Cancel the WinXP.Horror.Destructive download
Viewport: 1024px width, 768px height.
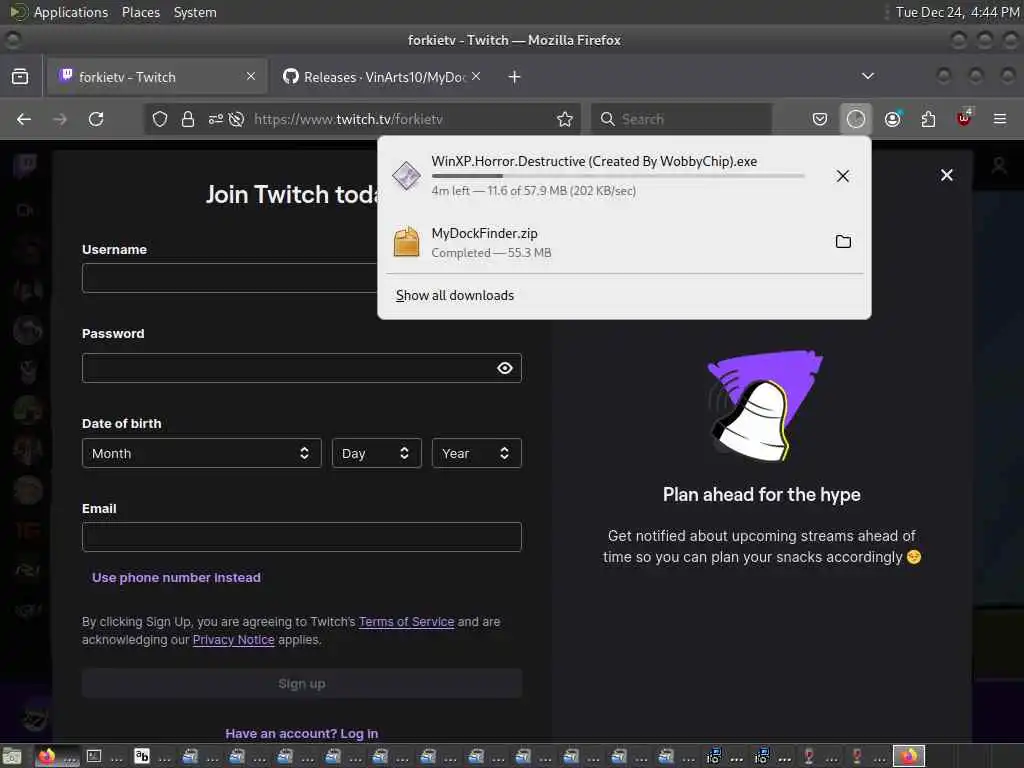[843, 176]
